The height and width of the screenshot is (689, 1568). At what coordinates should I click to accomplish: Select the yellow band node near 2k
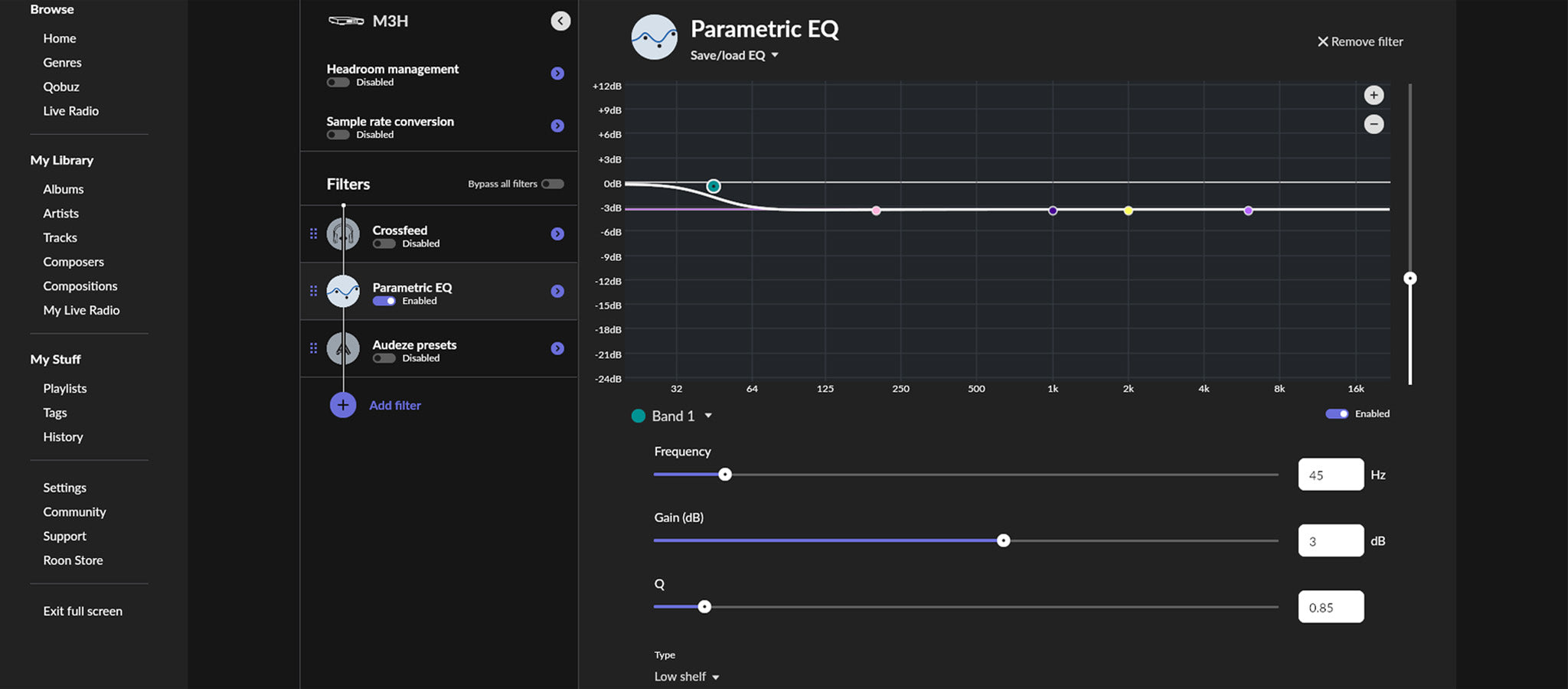[x=1128, y=211]
